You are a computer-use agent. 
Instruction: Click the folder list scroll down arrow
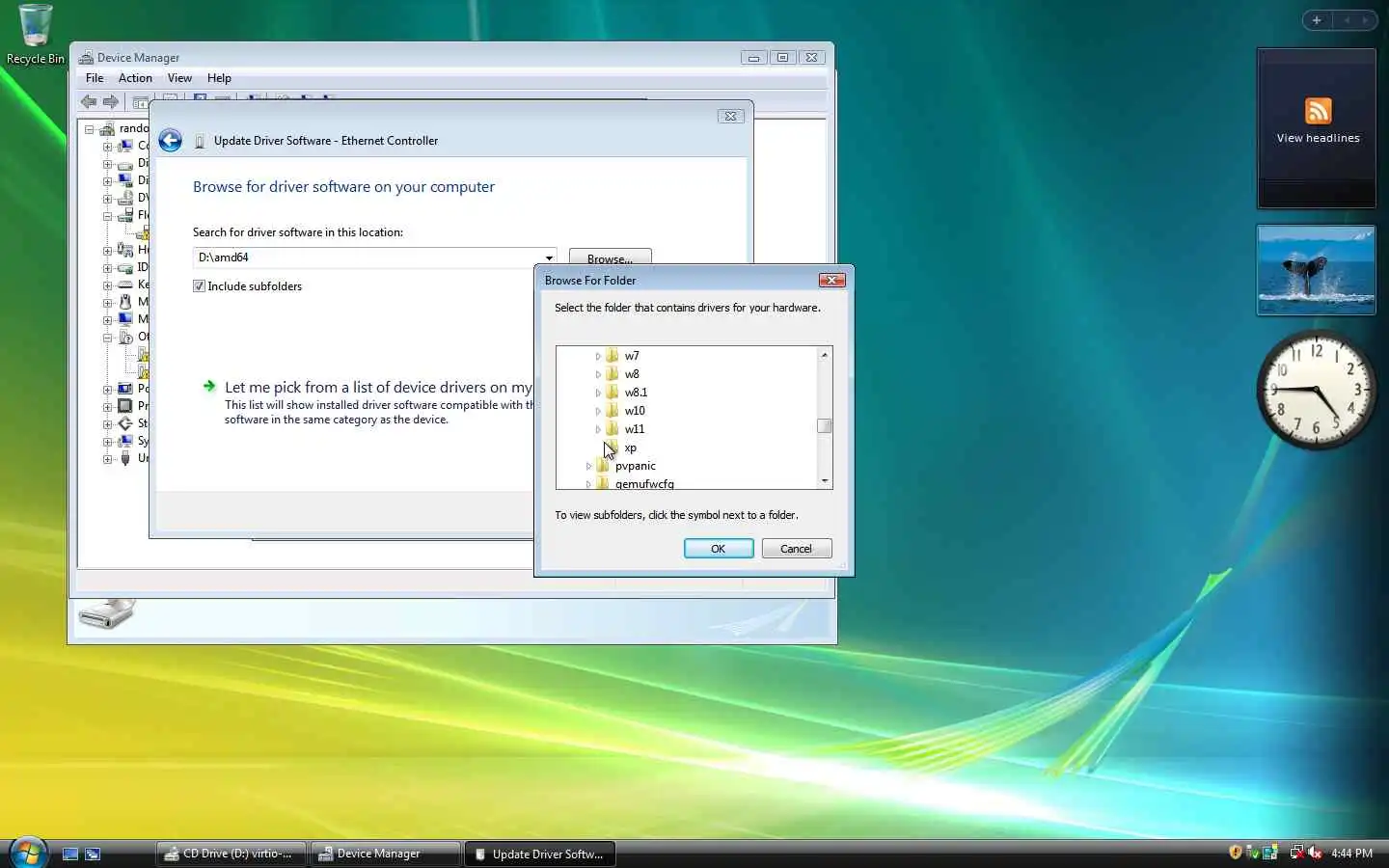pyautogui.click(x=825, y=480)
